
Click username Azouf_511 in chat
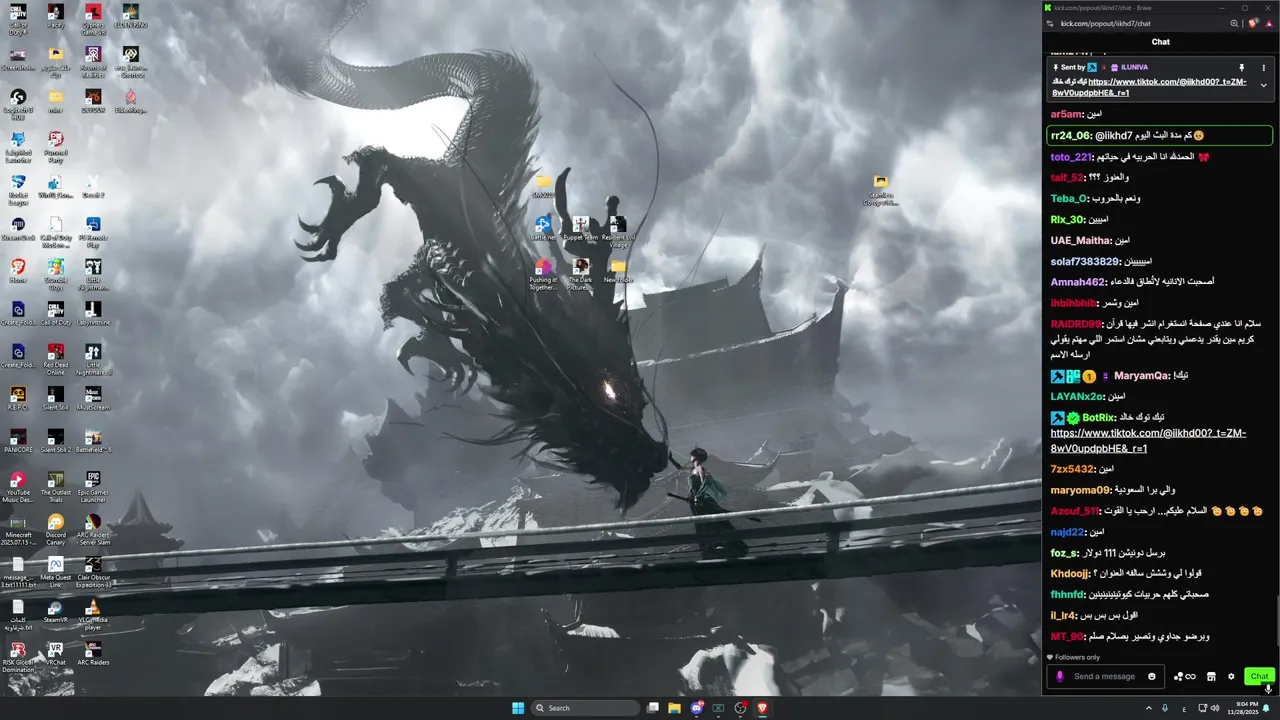pos(1074,511)
